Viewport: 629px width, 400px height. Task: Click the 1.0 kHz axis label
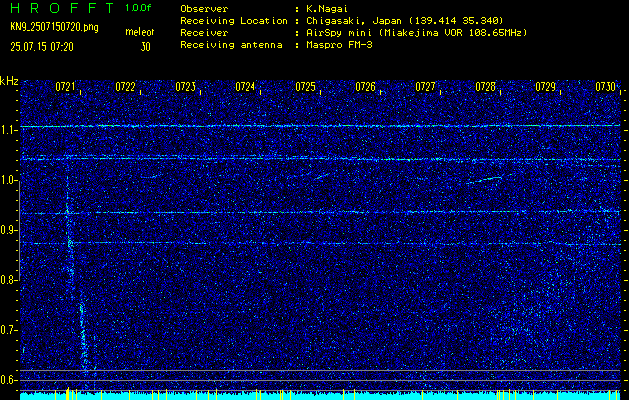point(8,180)
